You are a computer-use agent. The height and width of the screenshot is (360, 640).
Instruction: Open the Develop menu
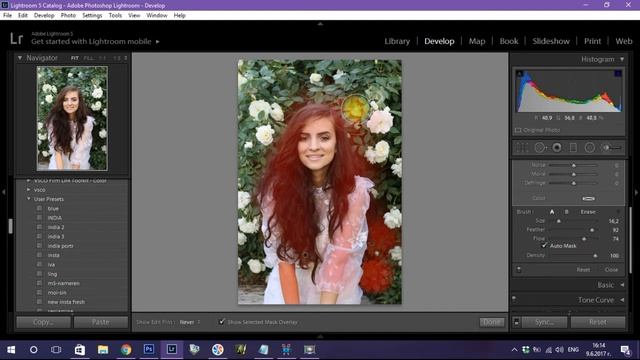44,15
